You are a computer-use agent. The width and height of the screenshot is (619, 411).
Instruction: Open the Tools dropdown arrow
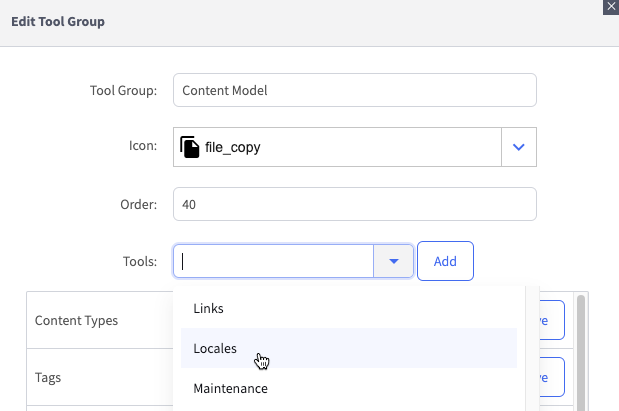coord(394,261)
